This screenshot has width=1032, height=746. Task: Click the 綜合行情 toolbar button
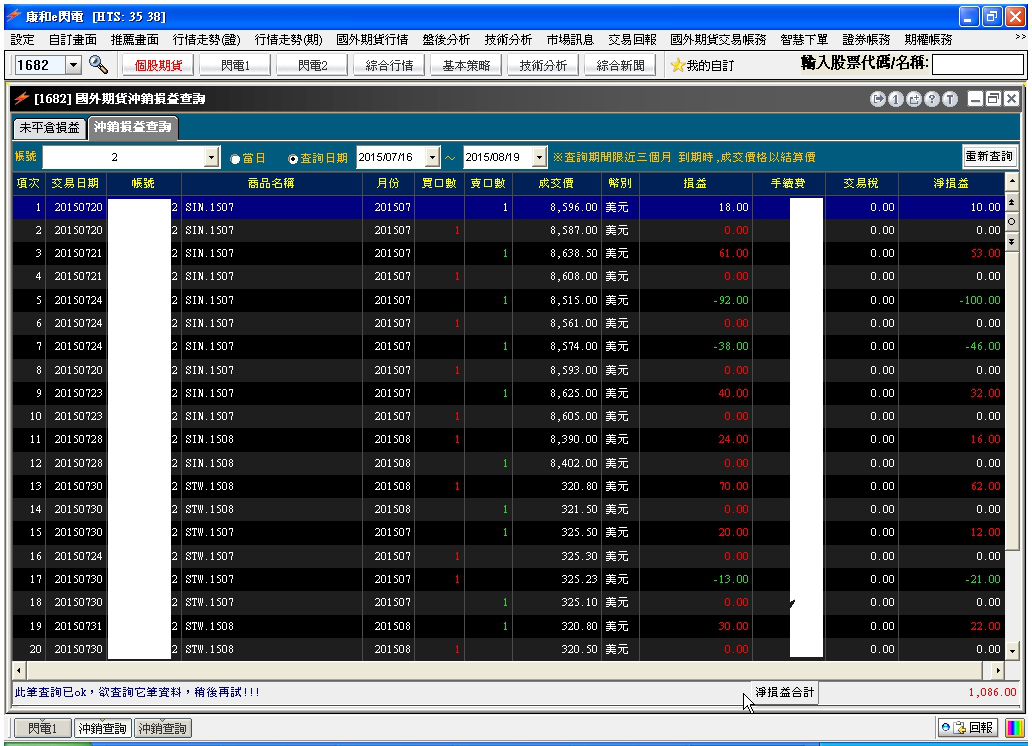coord(389,65)
